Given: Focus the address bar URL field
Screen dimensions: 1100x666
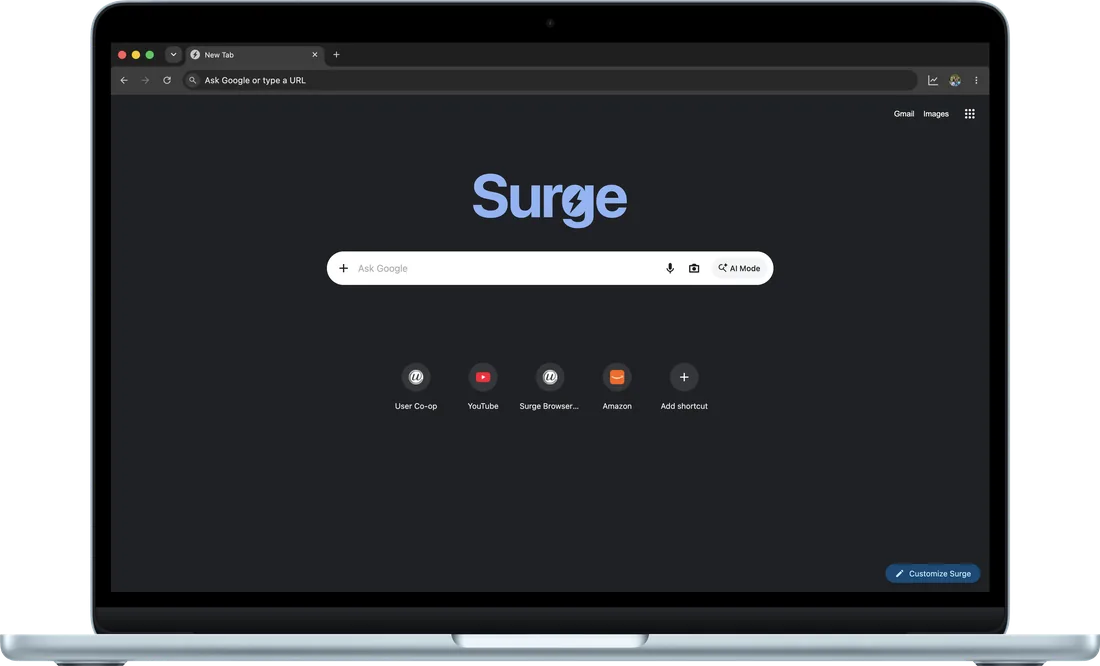Looking at the screenshot, I should pyautogui.click(x=550, y=80).
